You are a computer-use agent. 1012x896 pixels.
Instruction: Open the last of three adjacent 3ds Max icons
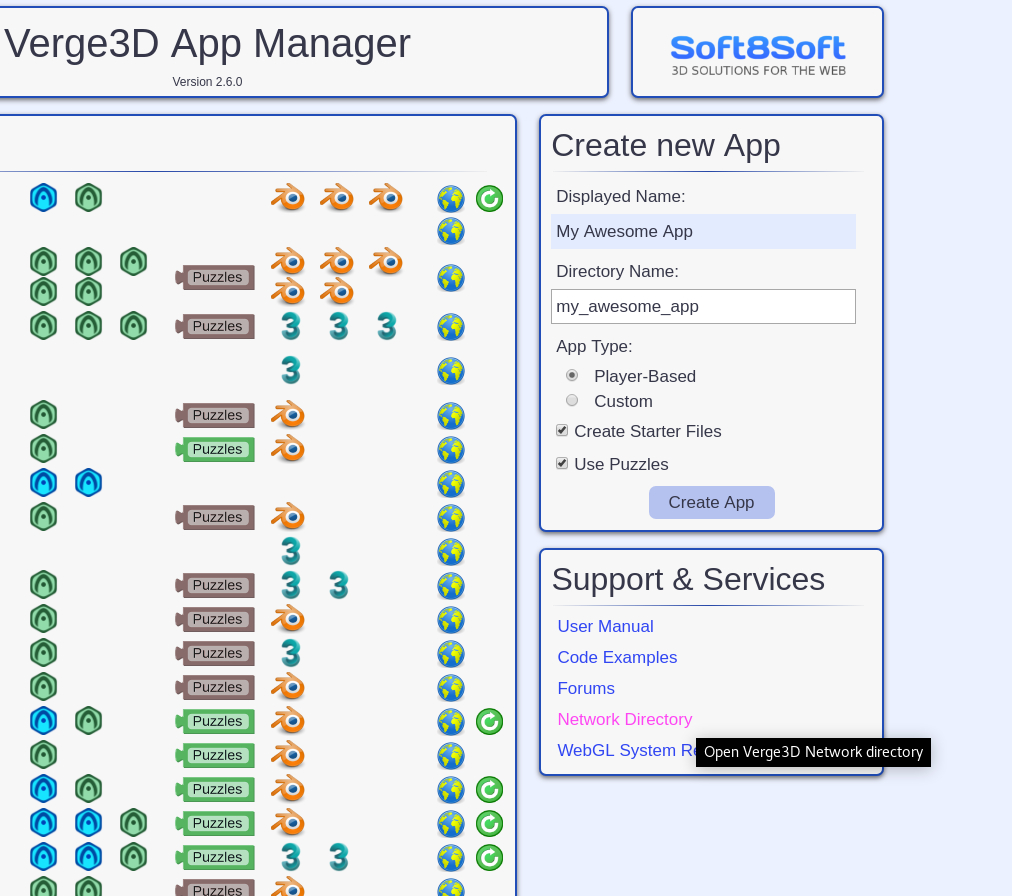point(387,326)
